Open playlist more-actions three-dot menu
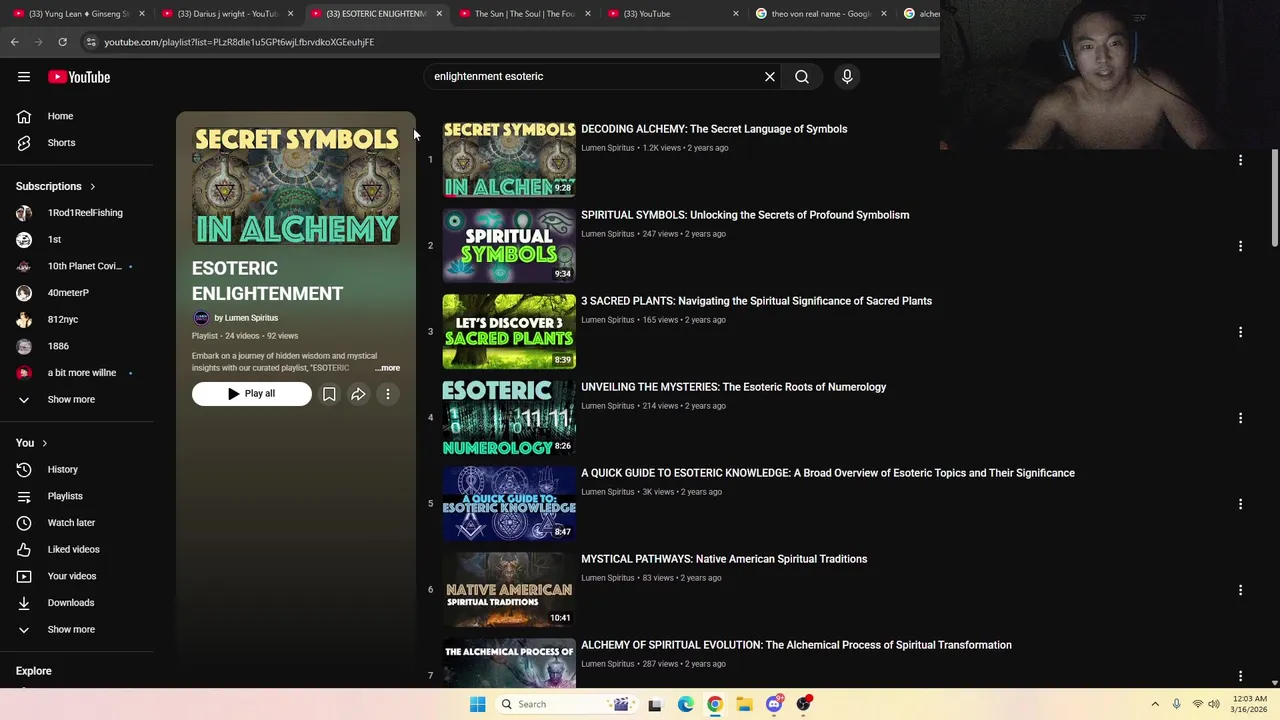This screenshot has height=720, width=1280. click(388, 394)
